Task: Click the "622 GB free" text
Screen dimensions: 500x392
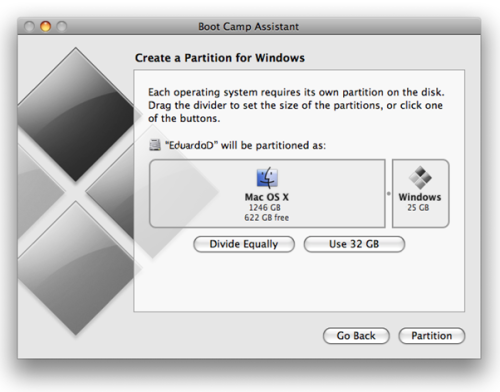Action: pyautogui.click(x=267, y=218)
